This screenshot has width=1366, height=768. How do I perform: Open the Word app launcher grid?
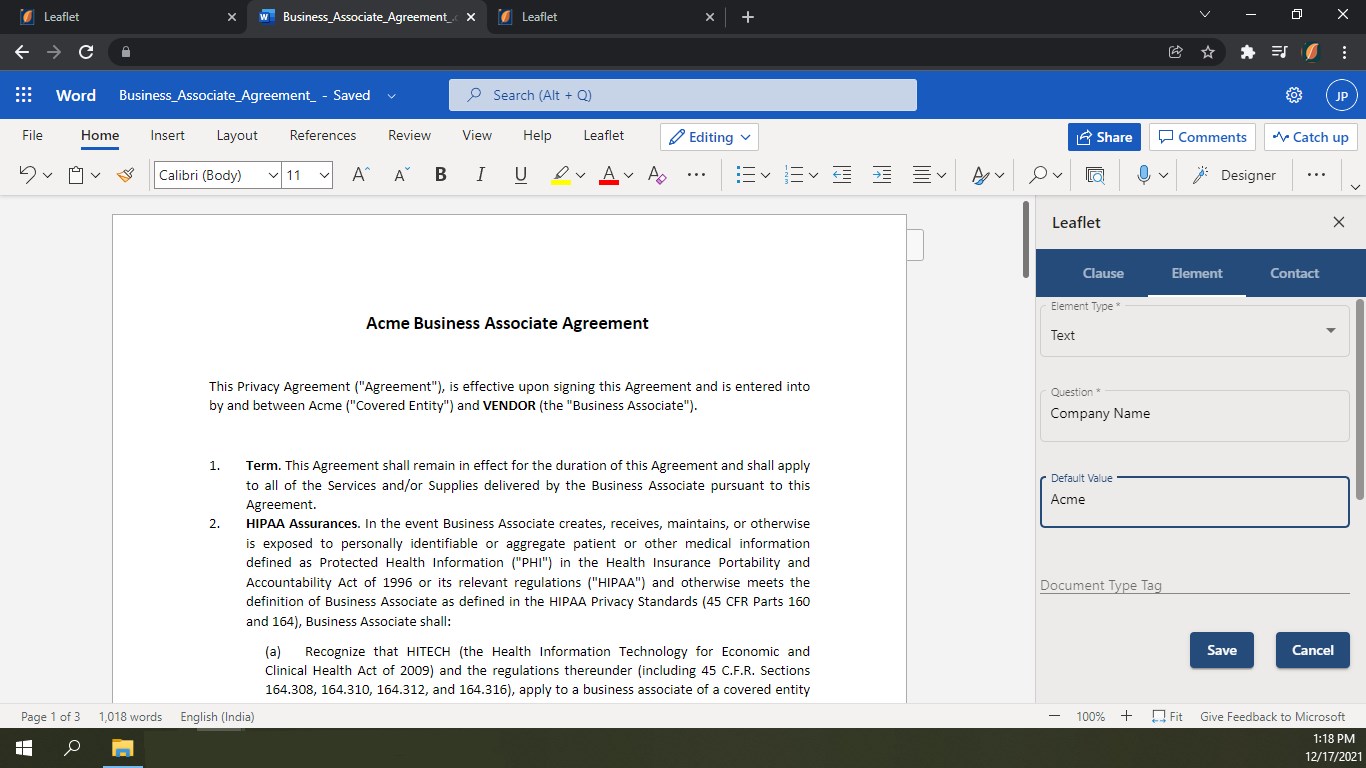24,95
